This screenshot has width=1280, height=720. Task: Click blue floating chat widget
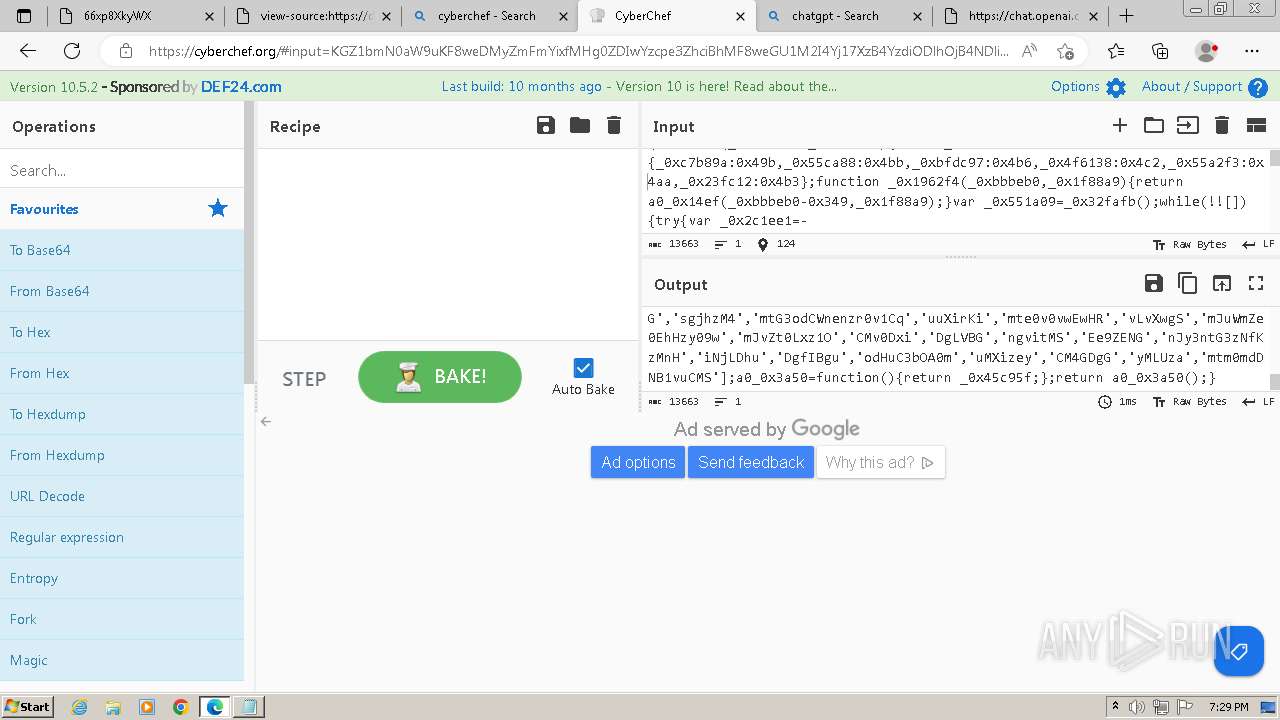pos(1238,651)
